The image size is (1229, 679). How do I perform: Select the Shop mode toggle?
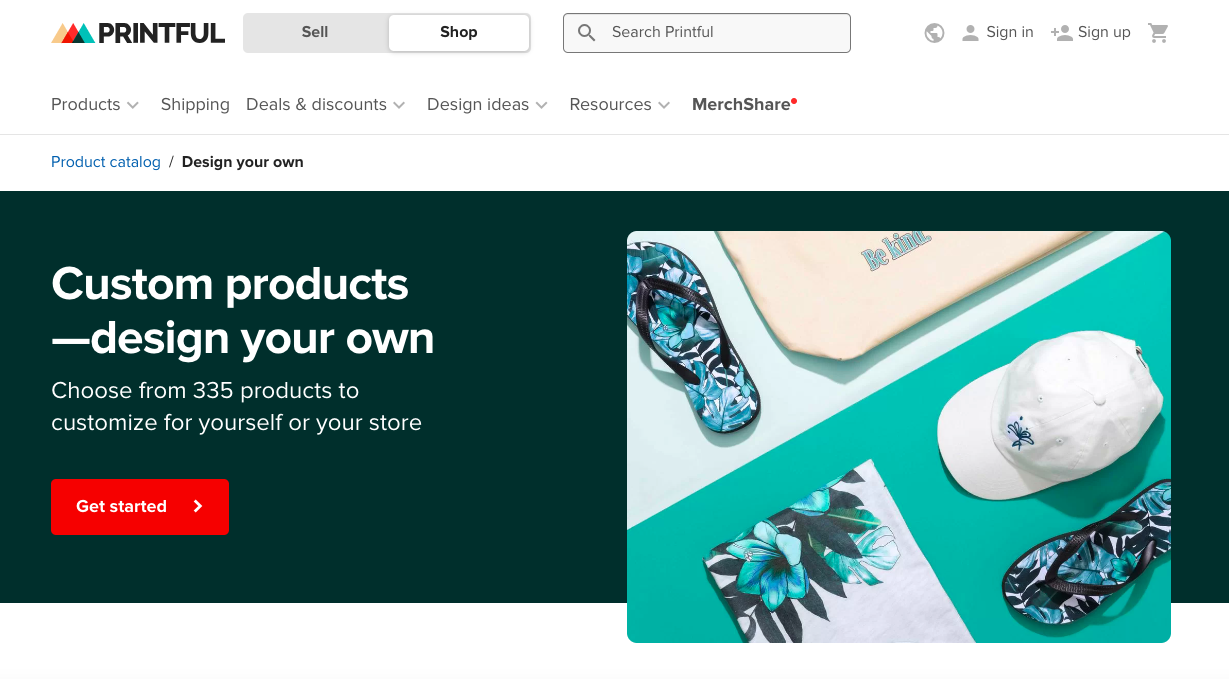tap(459, 32)
